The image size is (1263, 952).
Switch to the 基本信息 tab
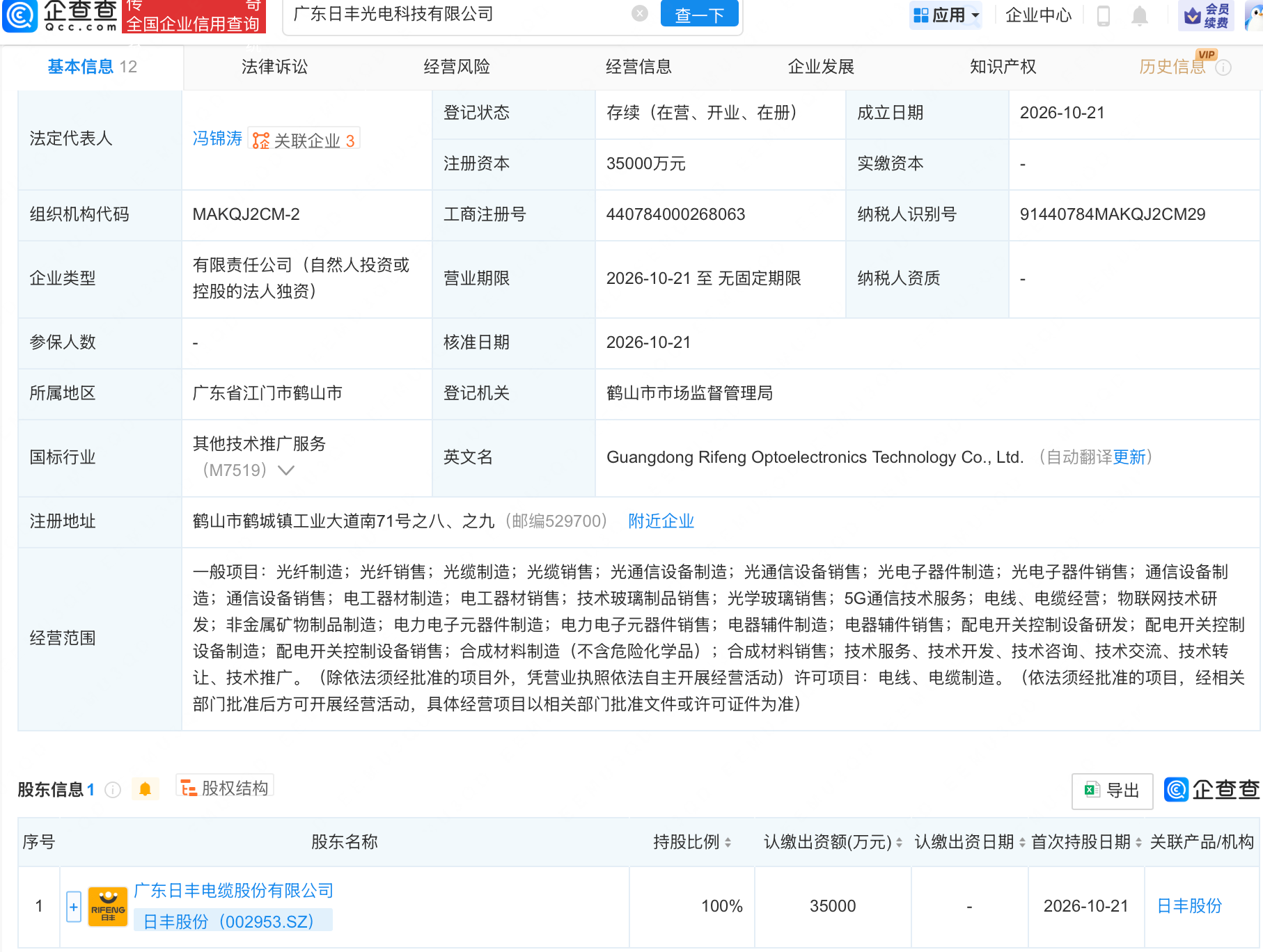tap(92, 67)
